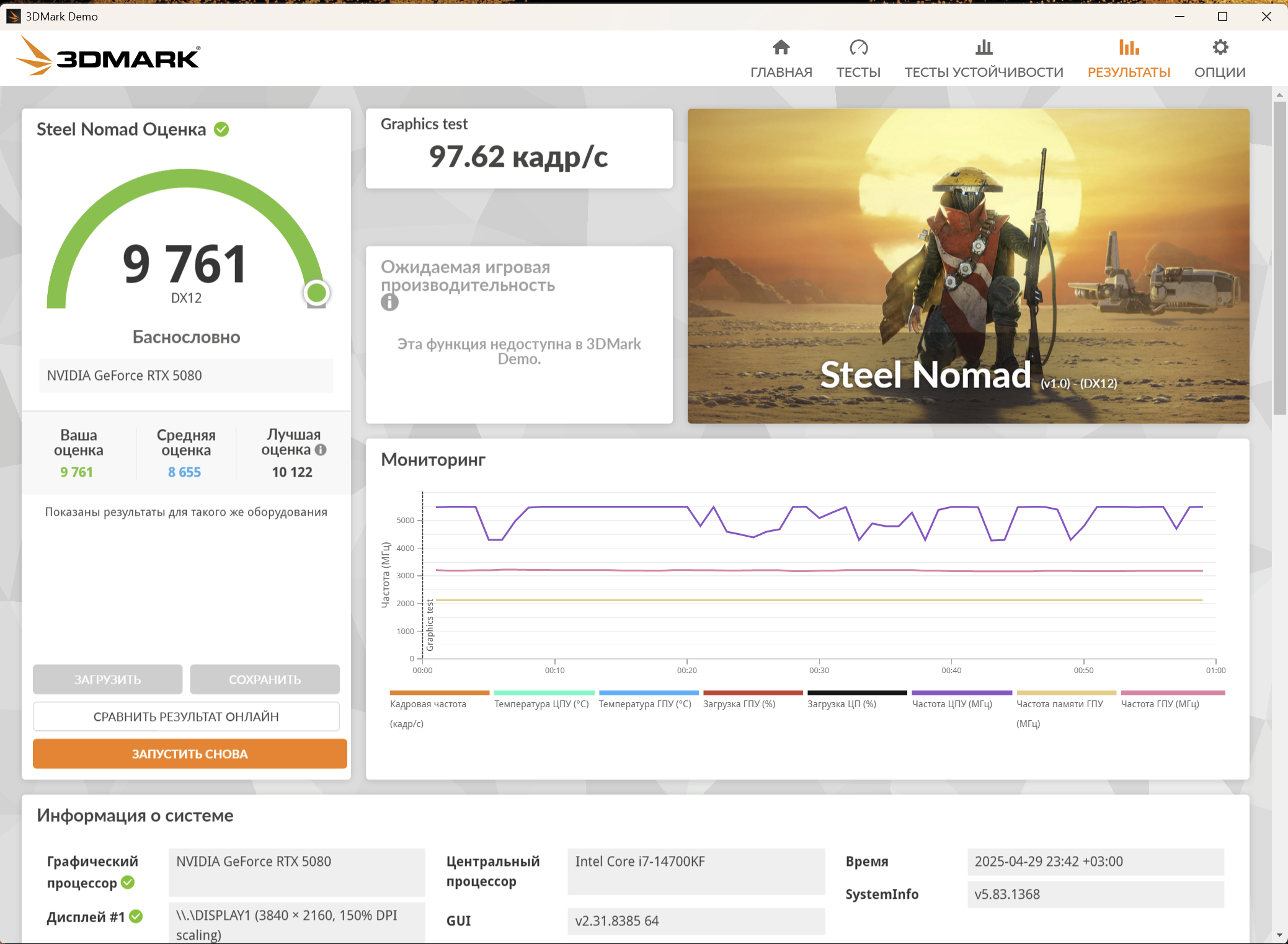Click the vertical scrollbar down arrow
1288x944 pixels.
click(x=1279, y=935)
